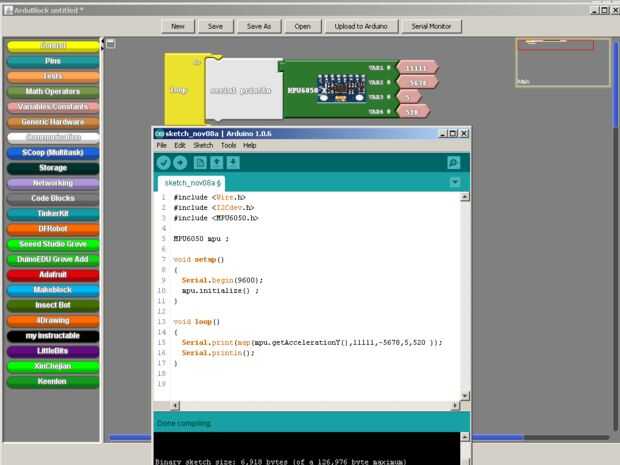The height and width of the screenshot is (465, 620).
Task: Open the DuinoEDU Grove Add category
Action: point(53,259)
